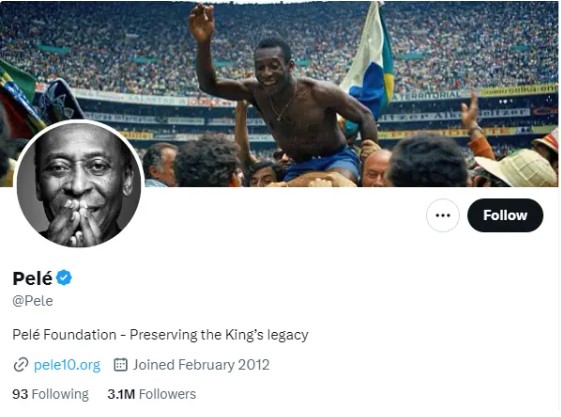Image resolution: width=561 pixels, height=417 pixels.
Task: Open the stadium header banner image
Action: tap(280, 94)
